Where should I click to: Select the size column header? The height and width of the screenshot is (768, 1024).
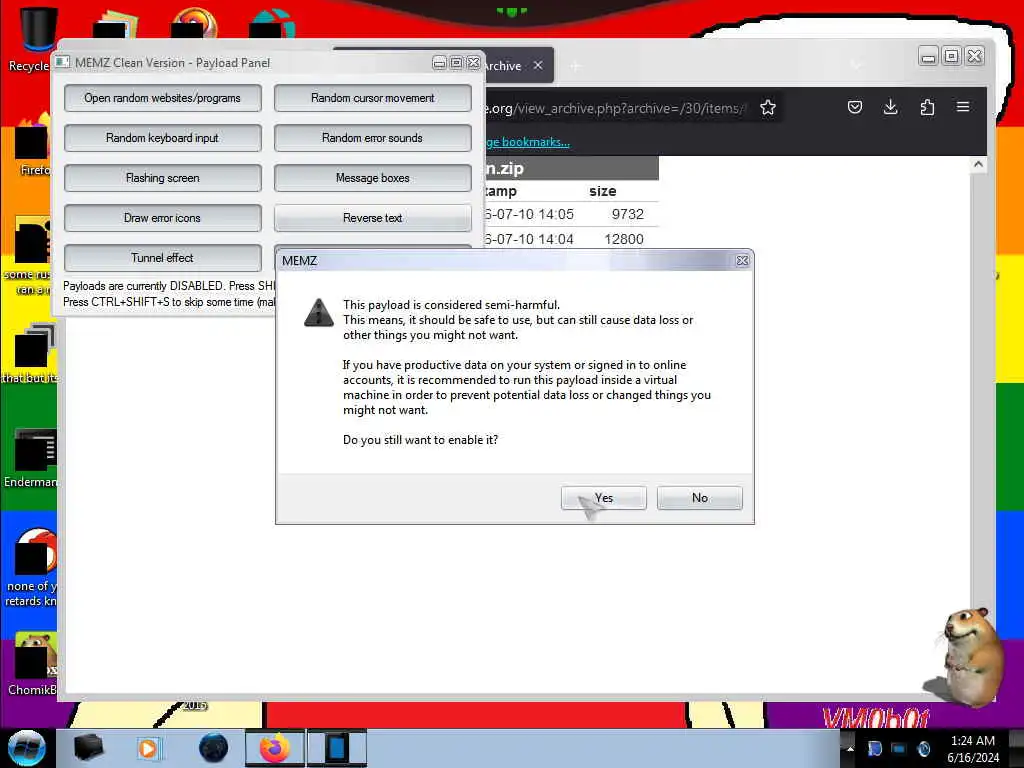602,191
